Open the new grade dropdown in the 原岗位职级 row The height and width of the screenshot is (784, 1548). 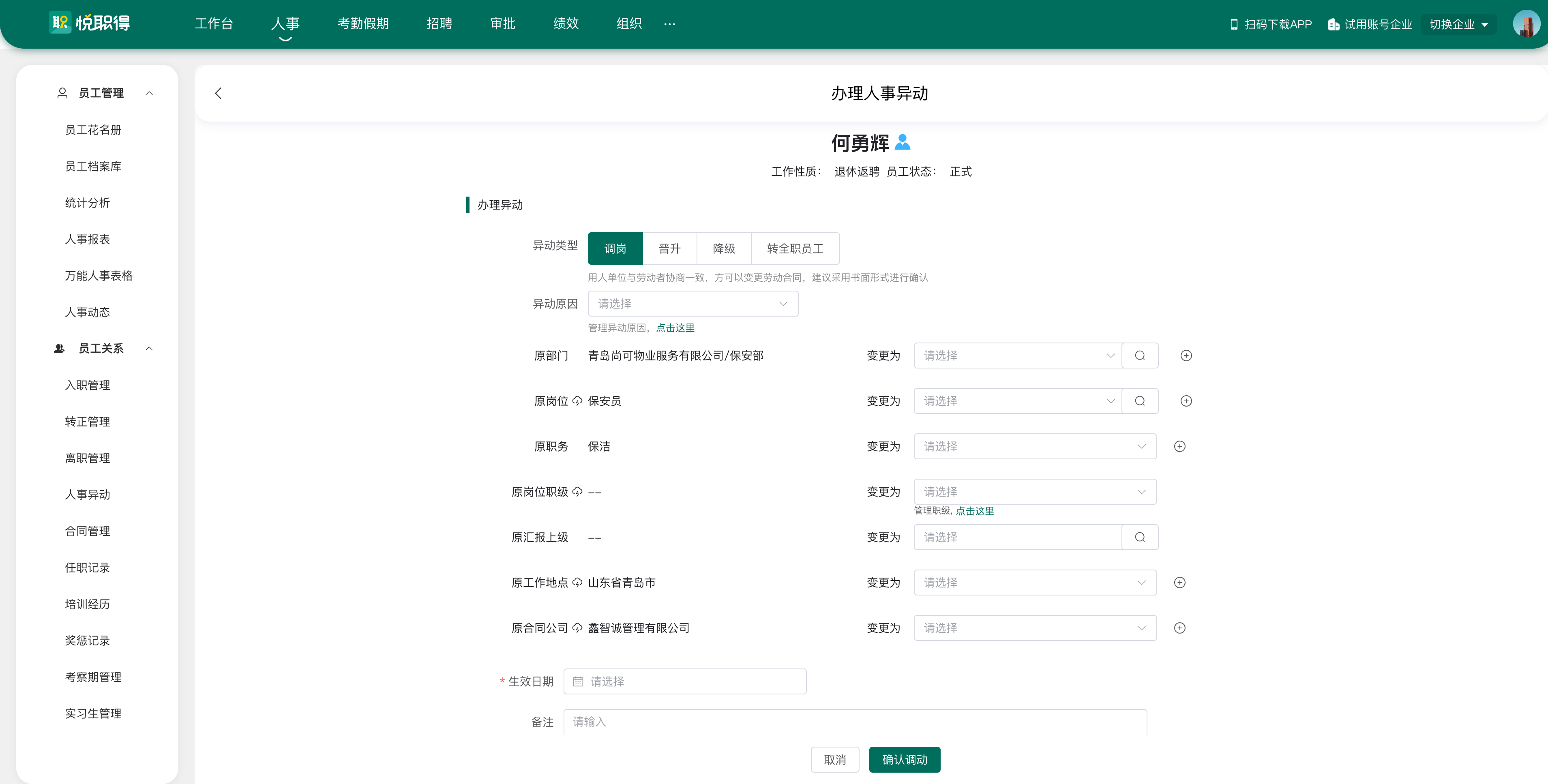[1035, 492]
